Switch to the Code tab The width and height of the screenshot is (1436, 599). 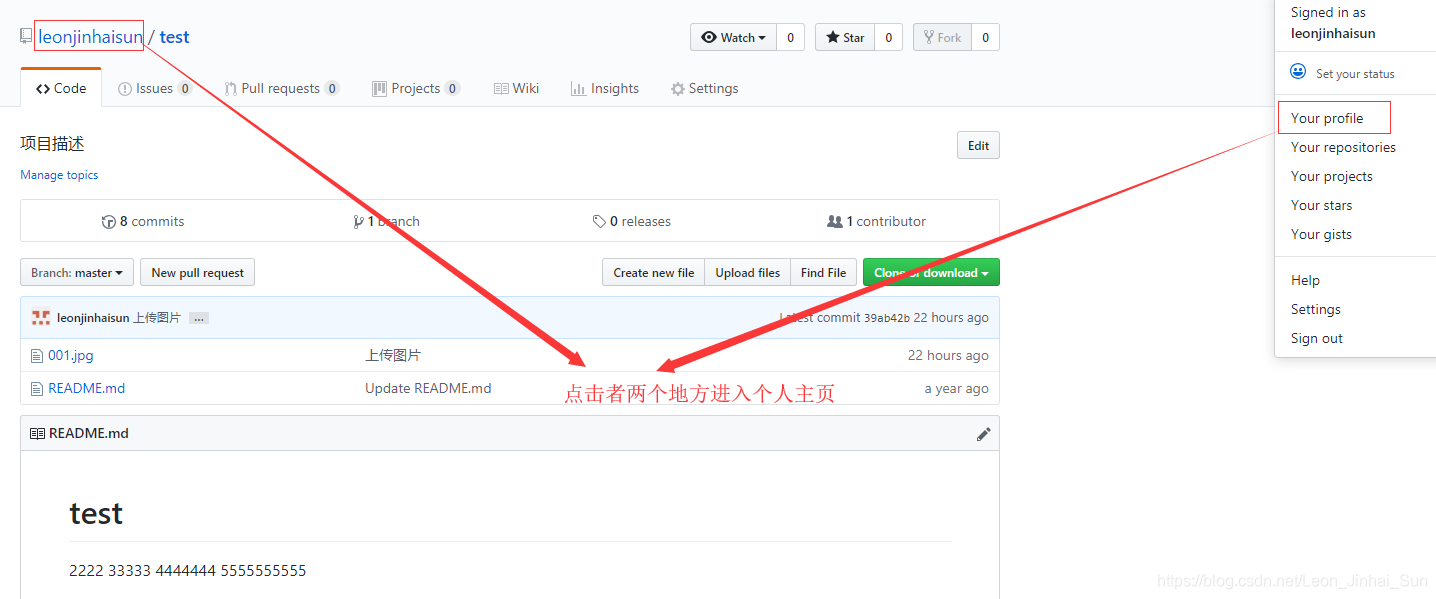click(x=61, y=88)
